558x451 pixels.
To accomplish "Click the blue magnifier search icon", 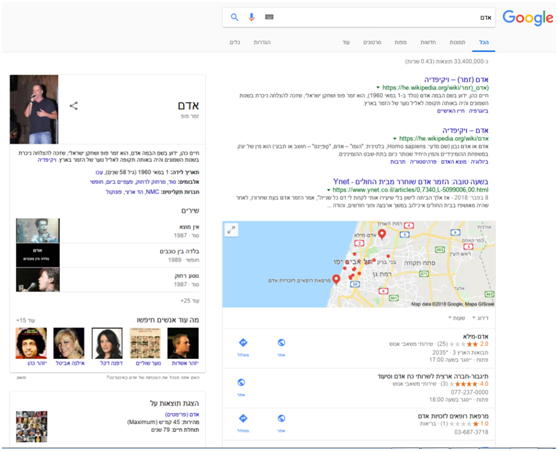I will pyautogui.click(x=234, y=17).
